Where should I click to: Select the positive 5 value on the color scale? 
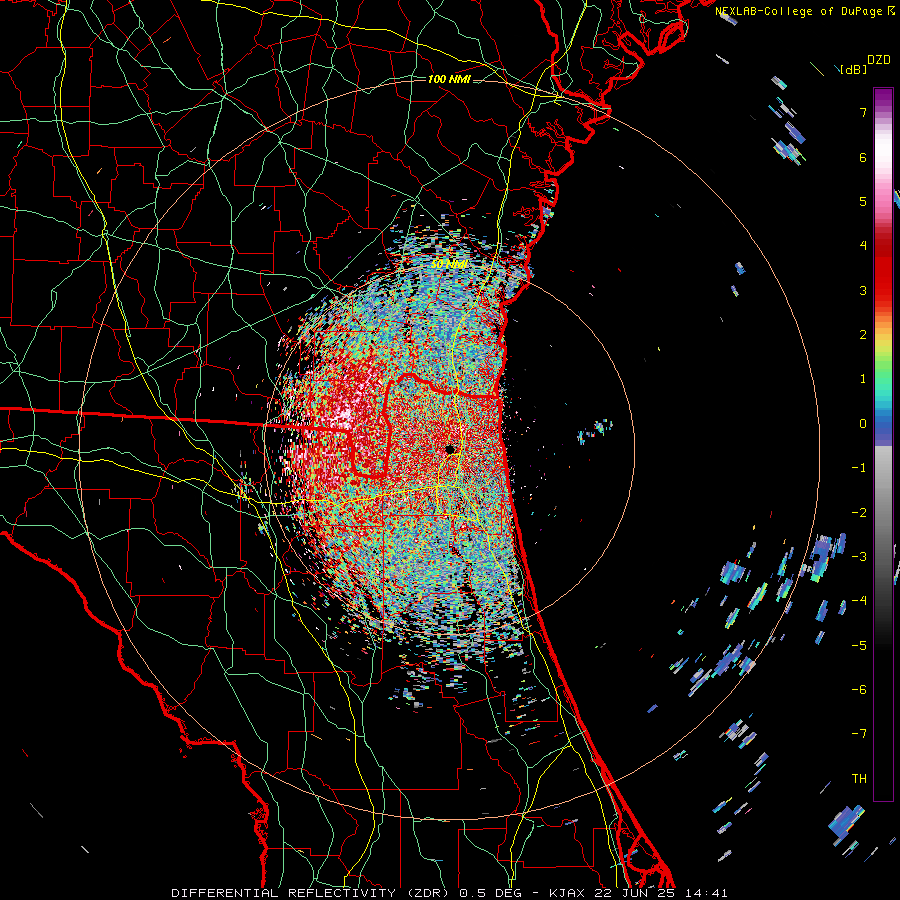pos(863,201)
